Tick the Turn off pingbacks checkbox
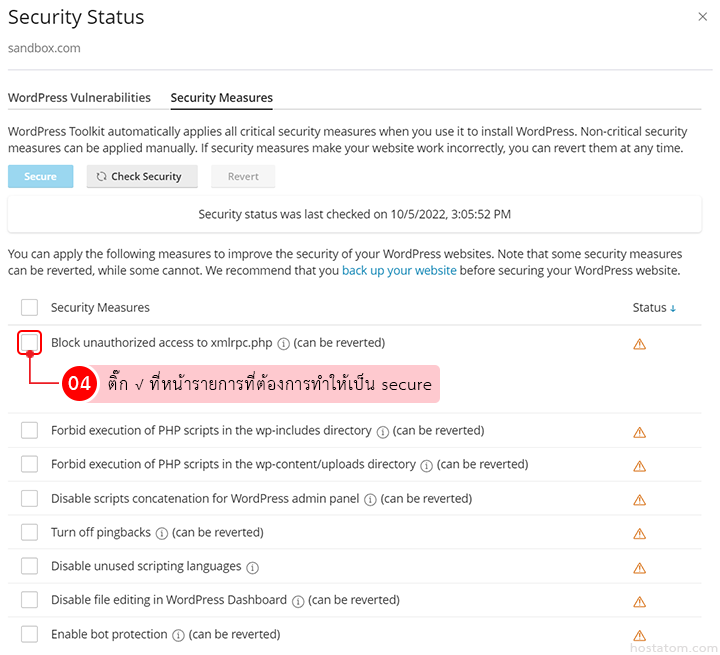 [x=30, y=533]
